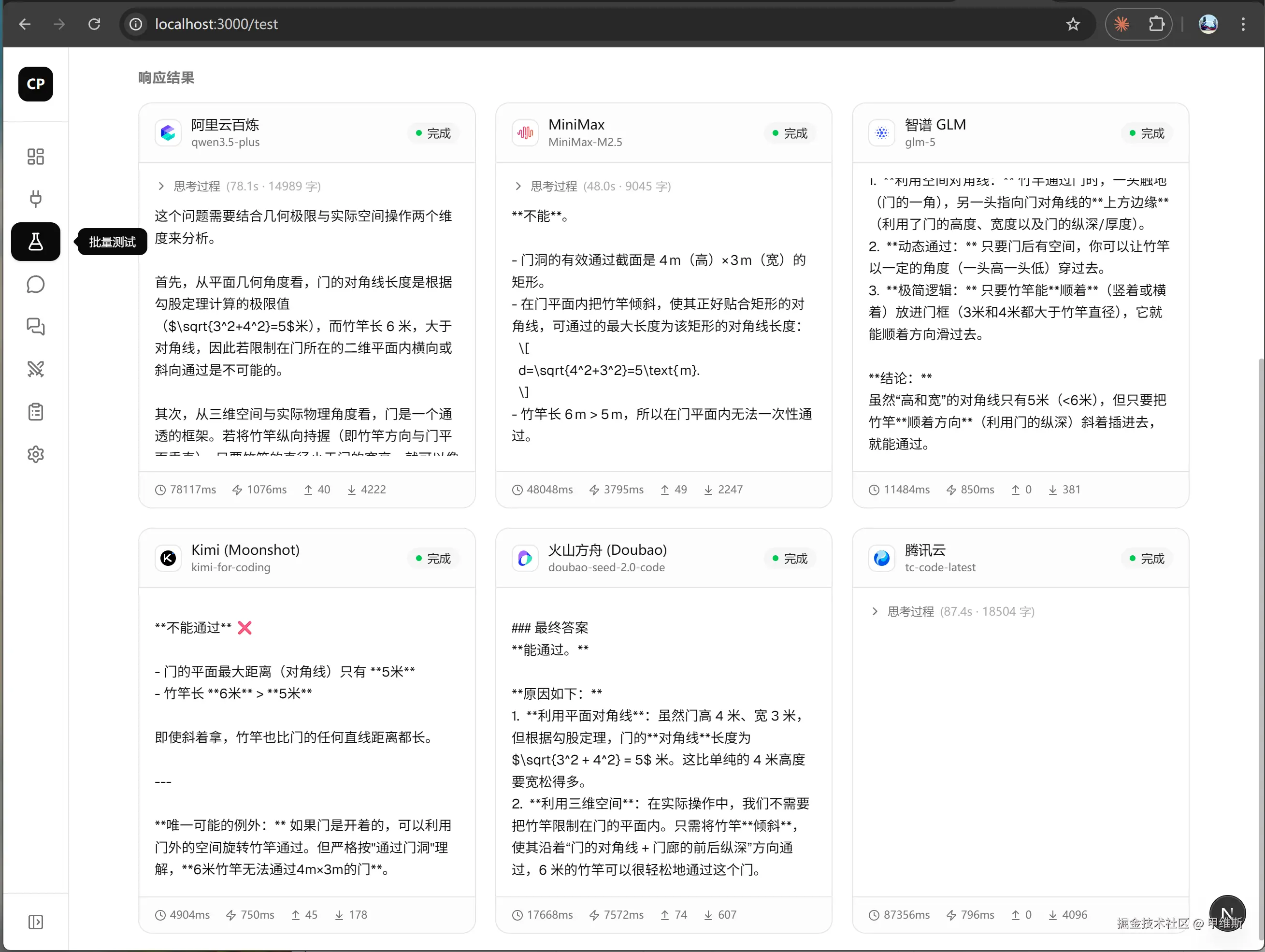
Task: Click the 完成 status badge on 智谱 GLM card
Action: coord(1147,133)
